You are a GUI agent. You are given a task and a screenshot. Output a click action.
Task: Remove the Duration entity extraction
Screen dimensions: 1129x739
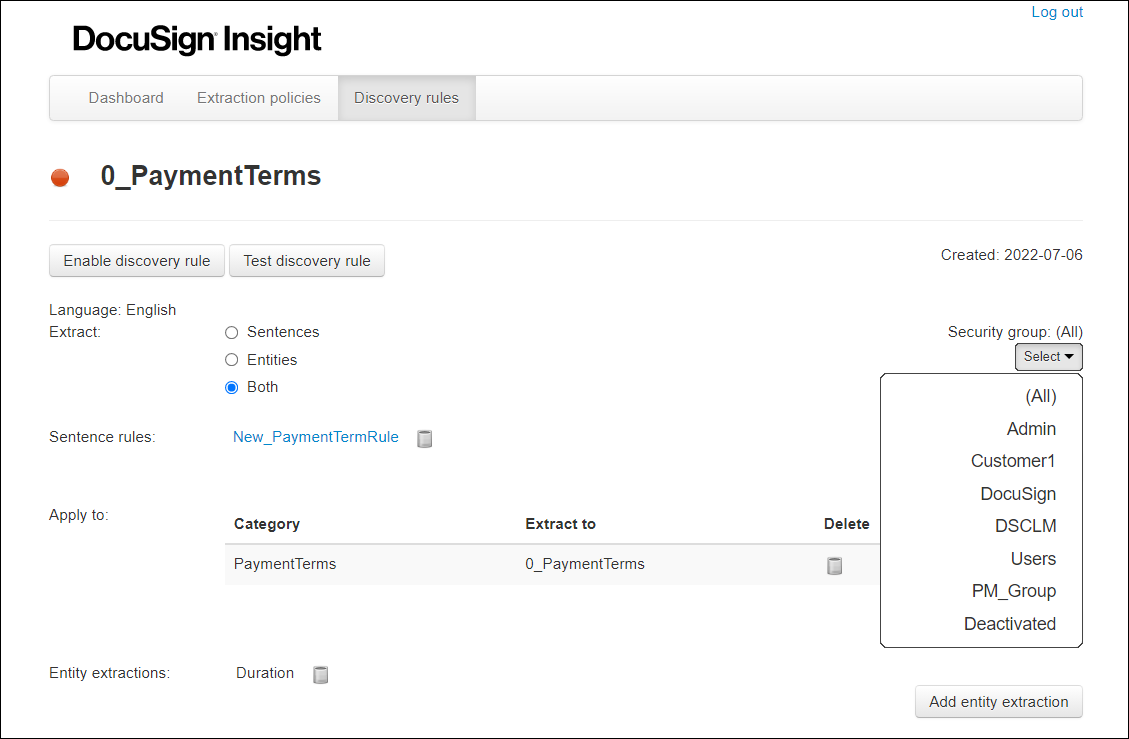[320, 674]
